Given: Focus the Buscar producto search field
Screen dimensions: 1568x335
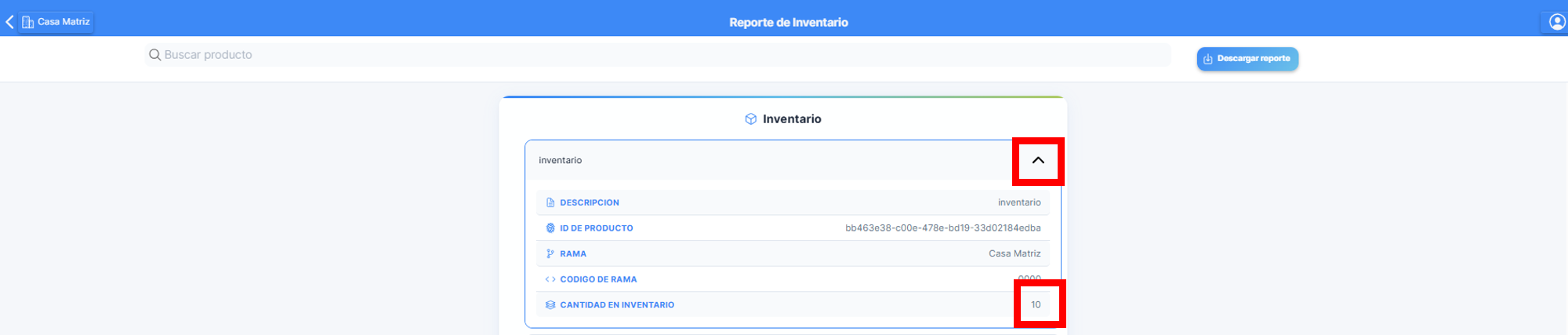Looking at the screenshot, I should point(658,55).
